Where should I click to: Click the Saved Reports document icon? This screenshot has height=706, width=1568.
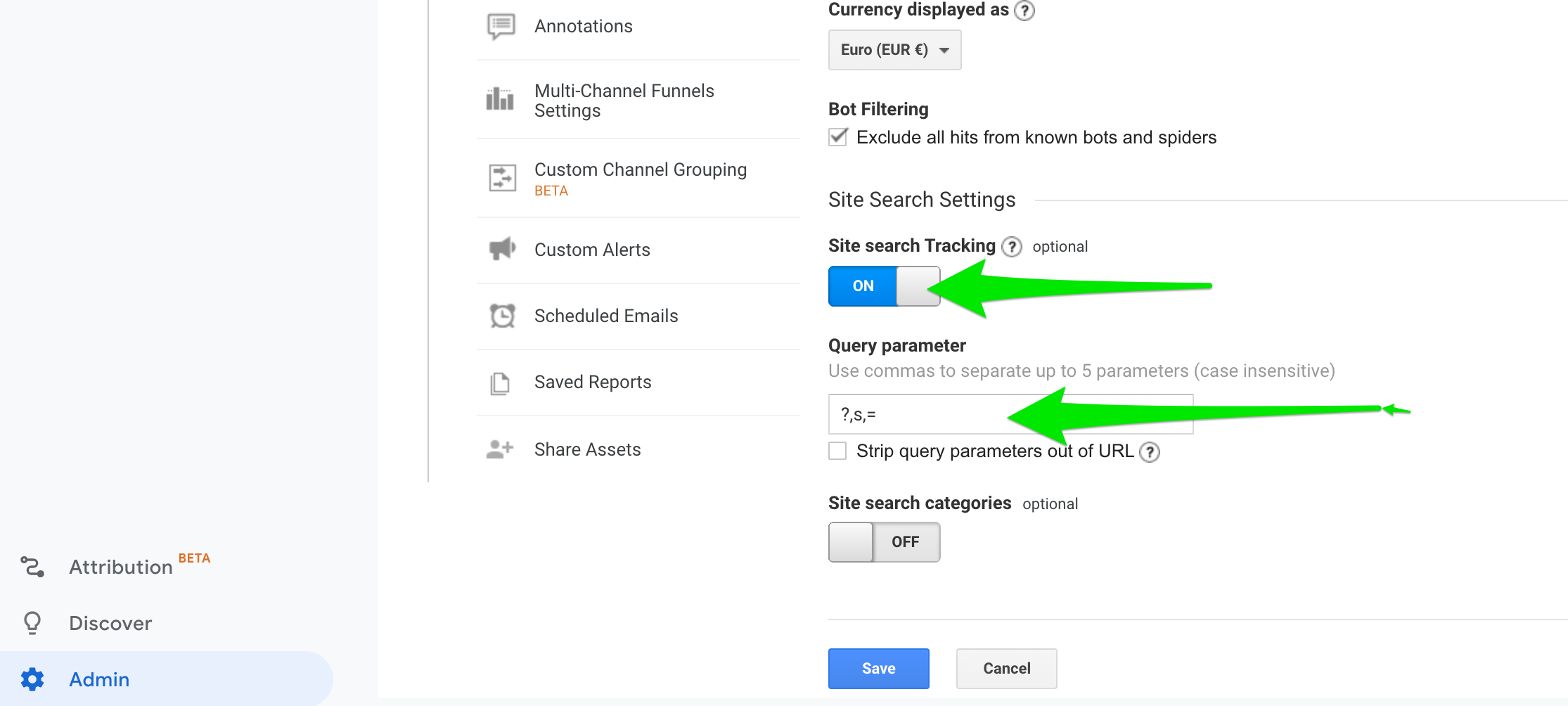click(500, 383)
